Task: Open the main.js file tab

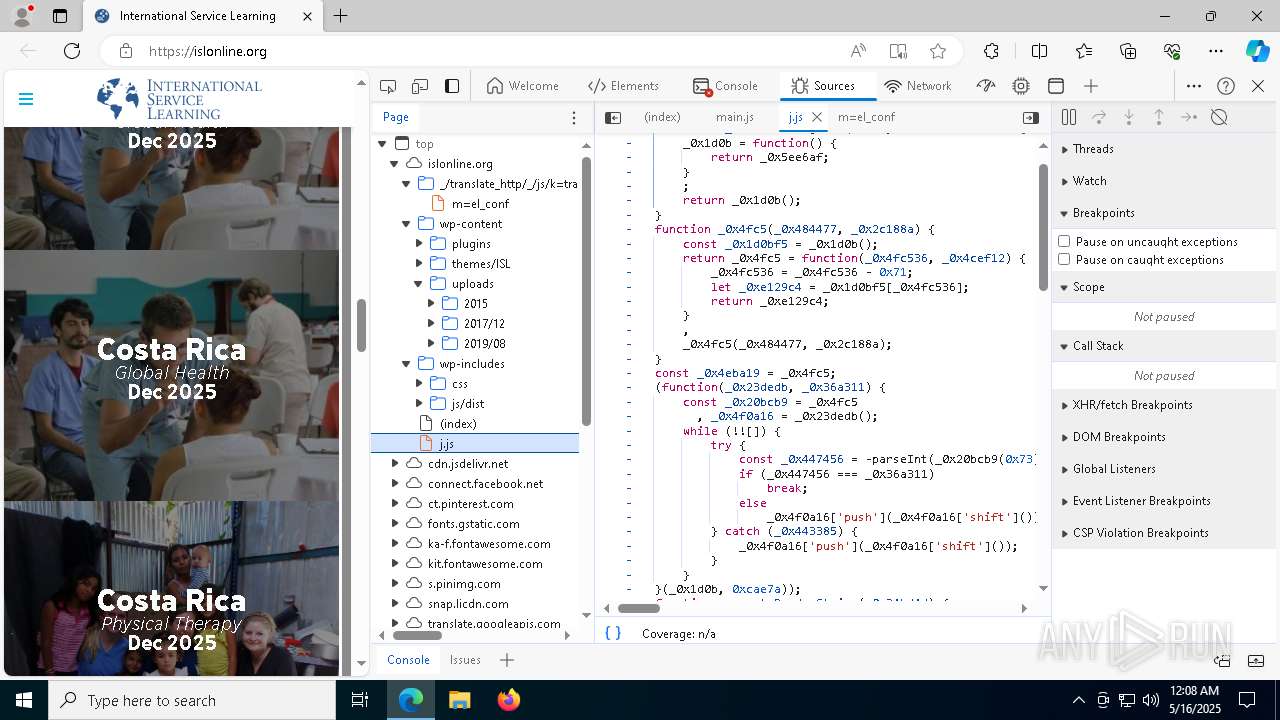Action: click(735, 117)
